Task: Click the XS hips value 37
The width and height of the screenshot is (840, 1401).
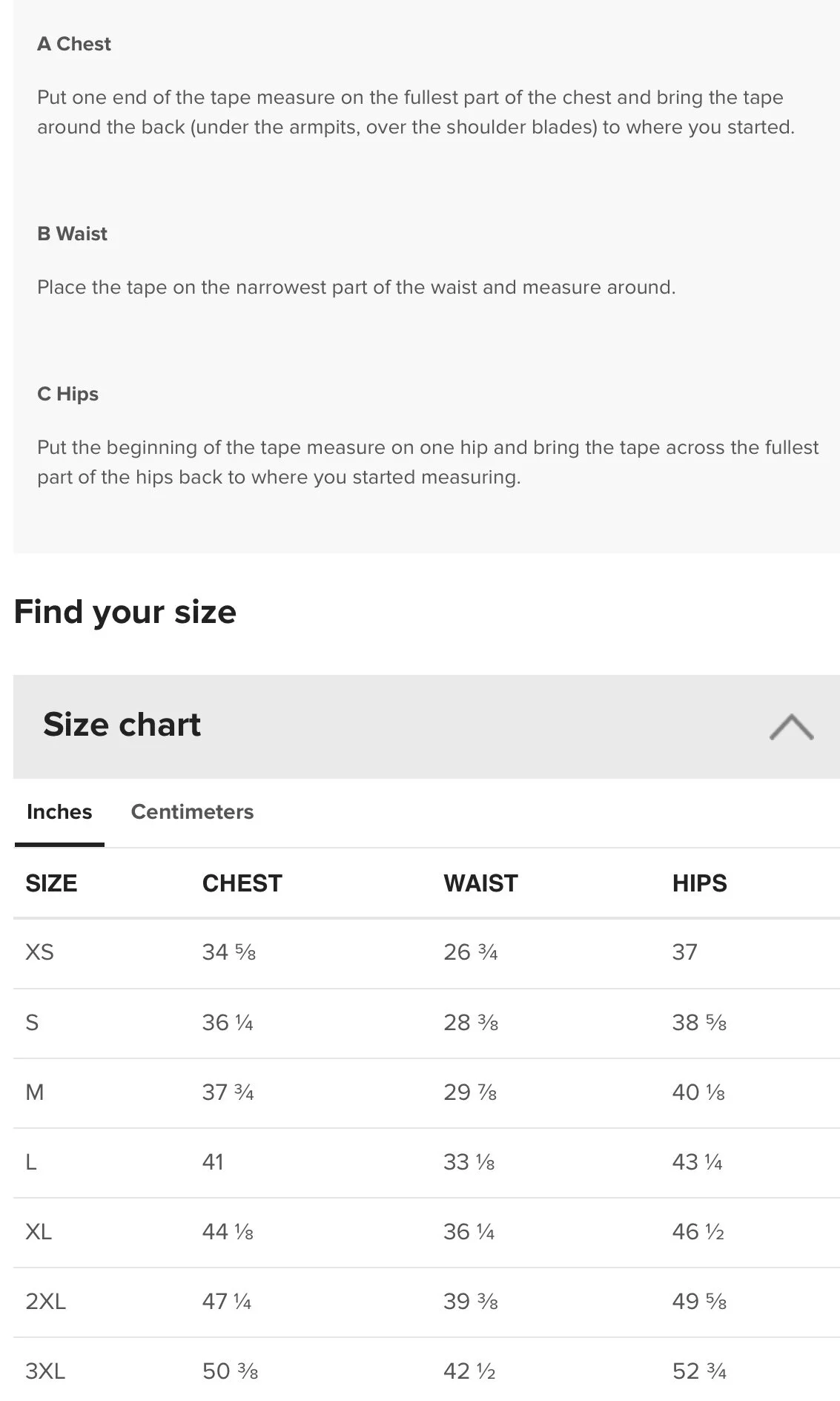Action: coord(684,952)
